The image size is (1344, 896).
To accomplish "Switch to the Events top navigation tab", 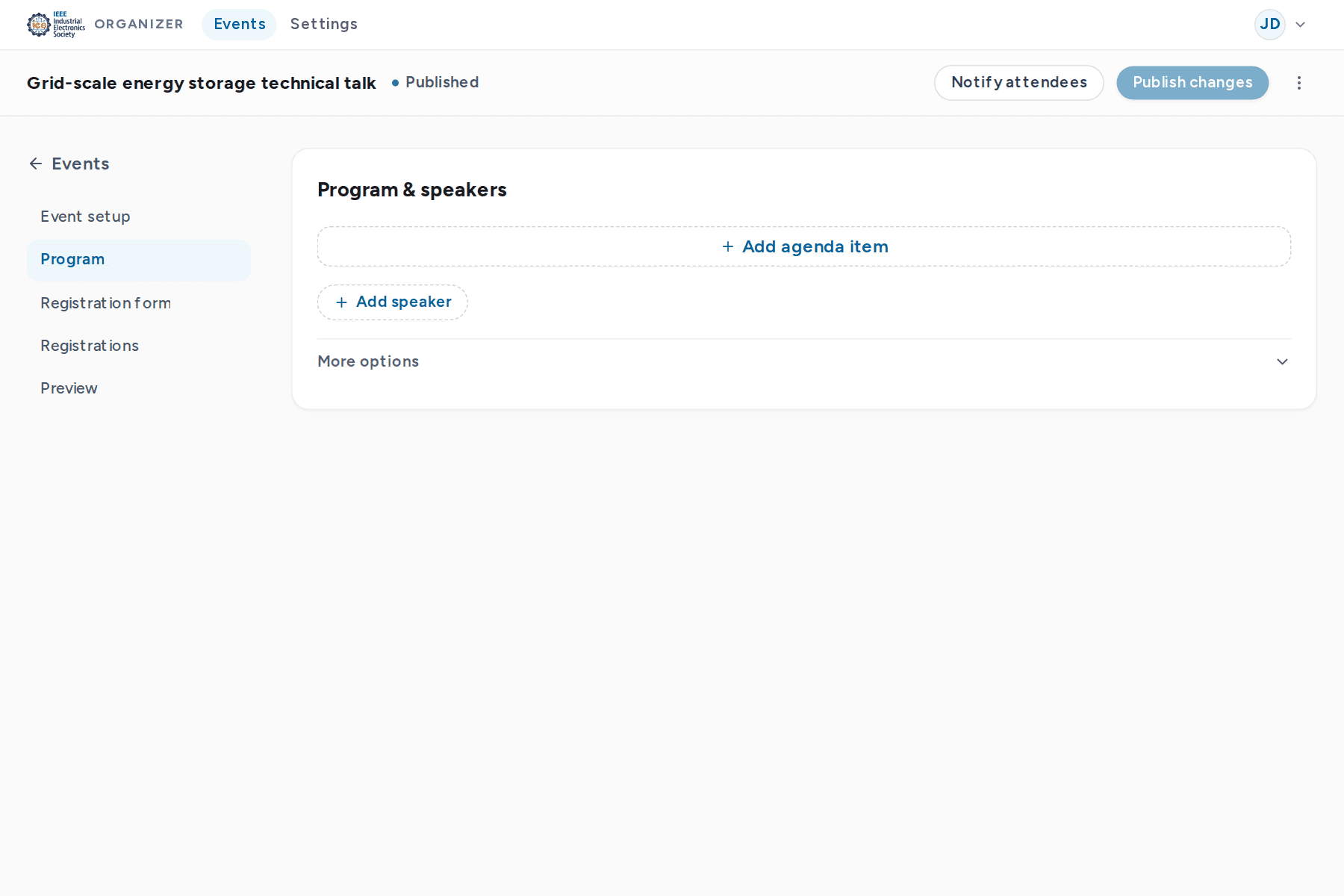I will click(240, 24).
